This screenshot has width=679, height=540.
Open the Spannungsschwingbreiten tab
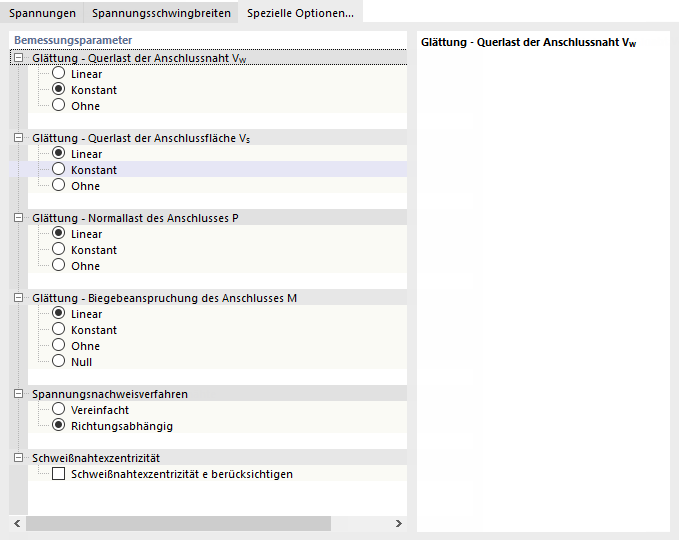click(x=161, y=13)
